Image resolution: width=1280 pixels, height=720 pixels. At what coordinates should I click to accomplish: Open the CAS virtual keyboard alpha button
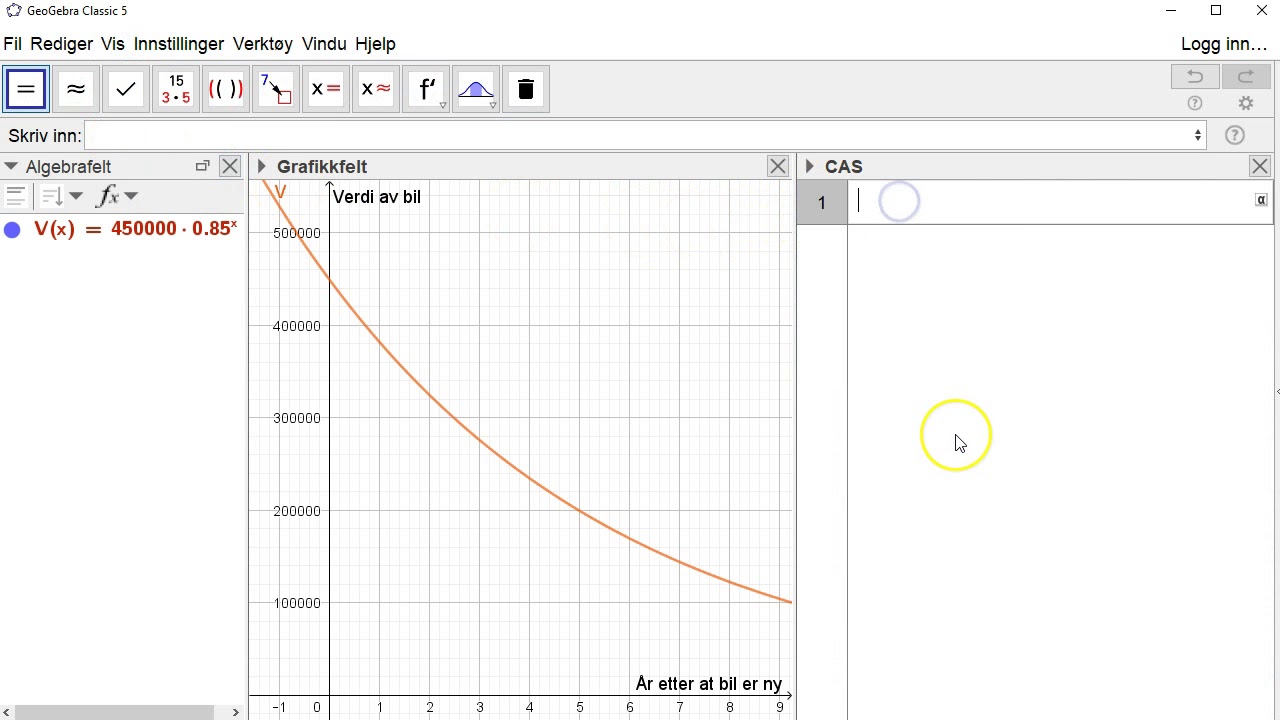1261,200
